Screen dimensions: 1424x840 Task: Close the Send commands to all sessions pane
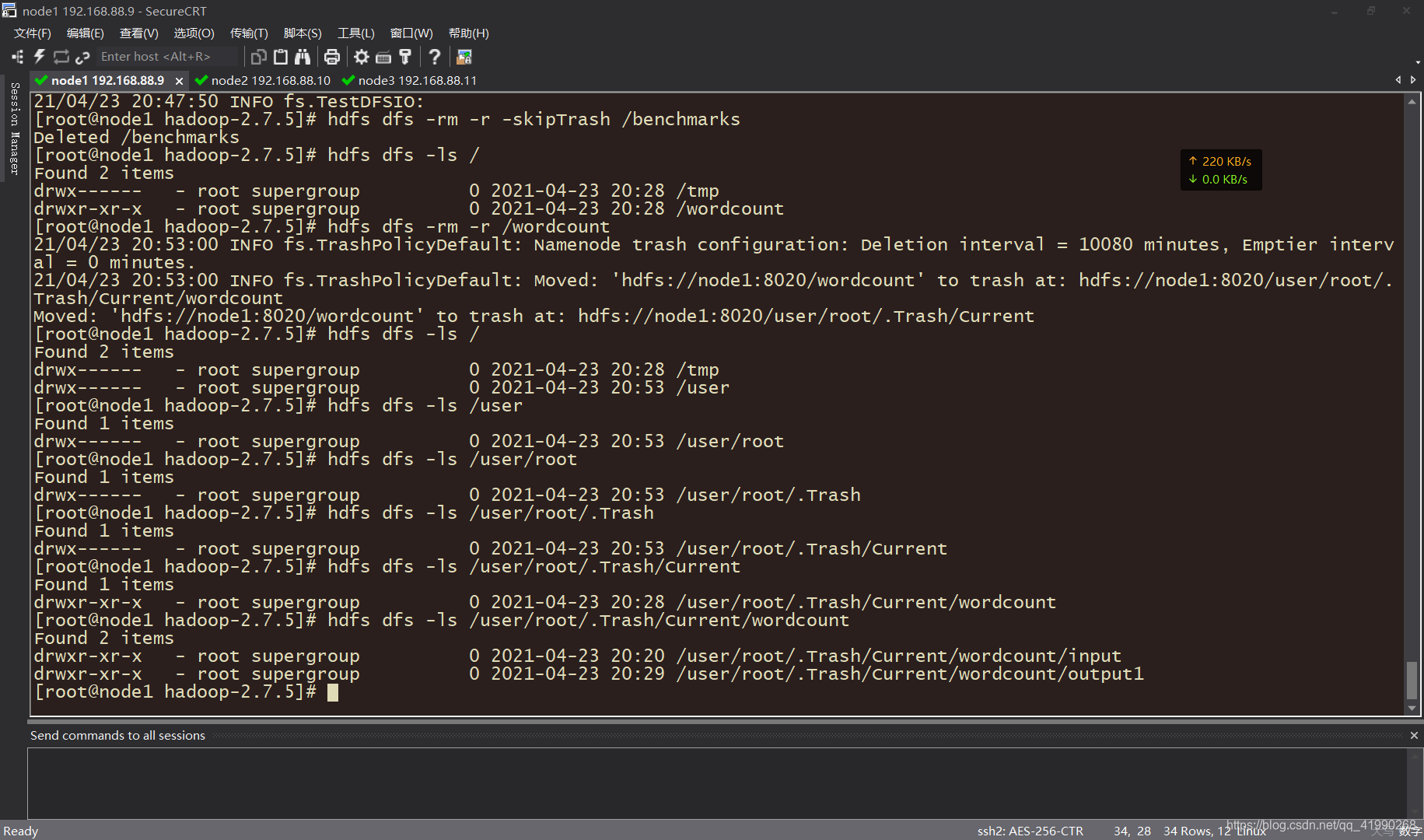tap(1414, 735)
